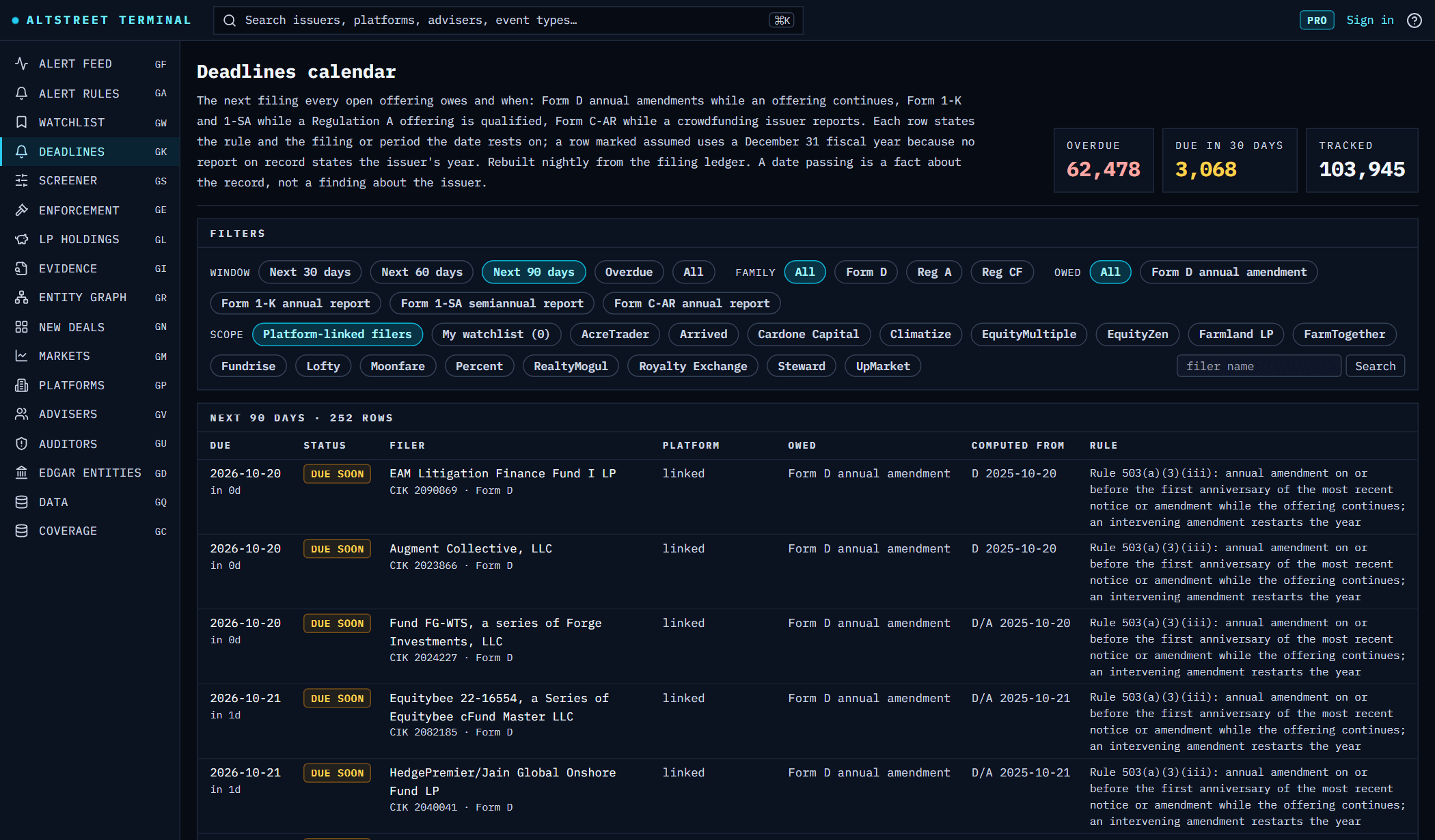Click the Alert Feed pulse icon

click(21, 64)
